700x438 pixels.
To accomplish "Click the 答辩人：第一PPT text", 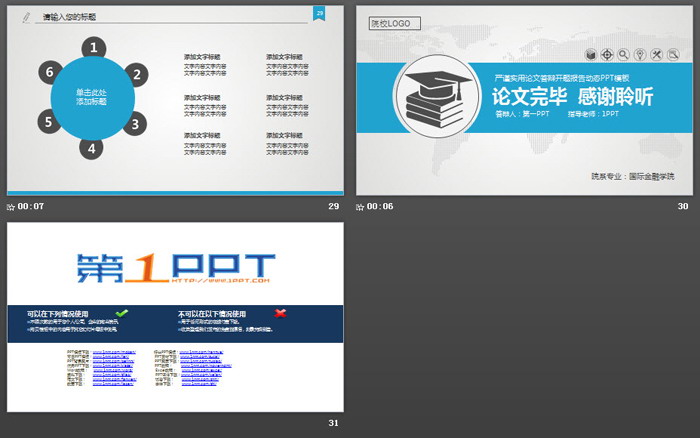I will [x=522, y=114].
